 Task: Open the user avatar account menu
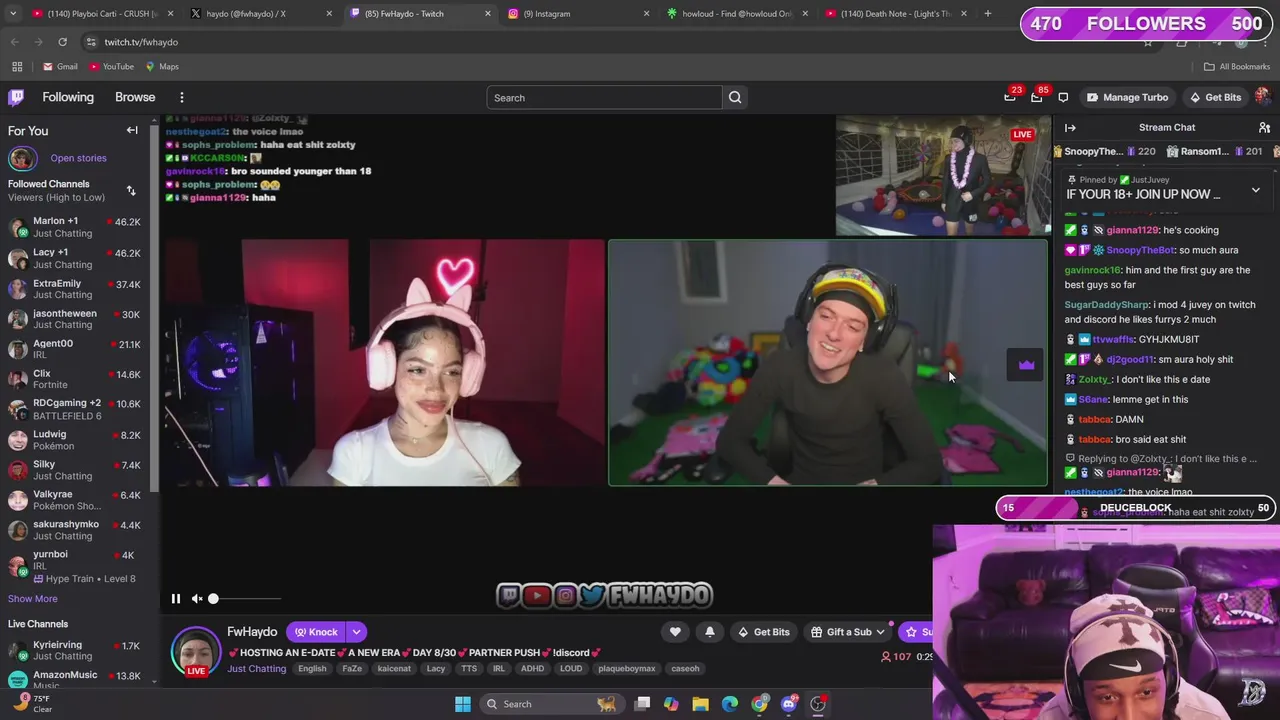point(1263,97)
